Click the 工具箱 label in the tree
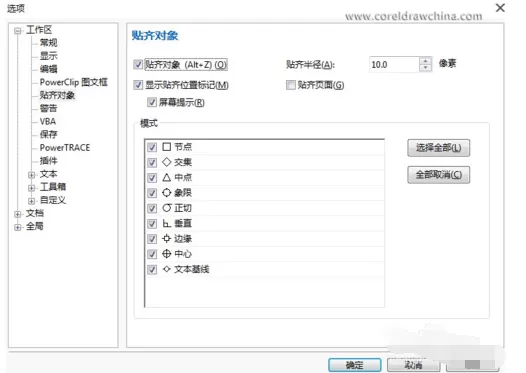This screenshot has height=373, width=526. (x=53, y=187)
